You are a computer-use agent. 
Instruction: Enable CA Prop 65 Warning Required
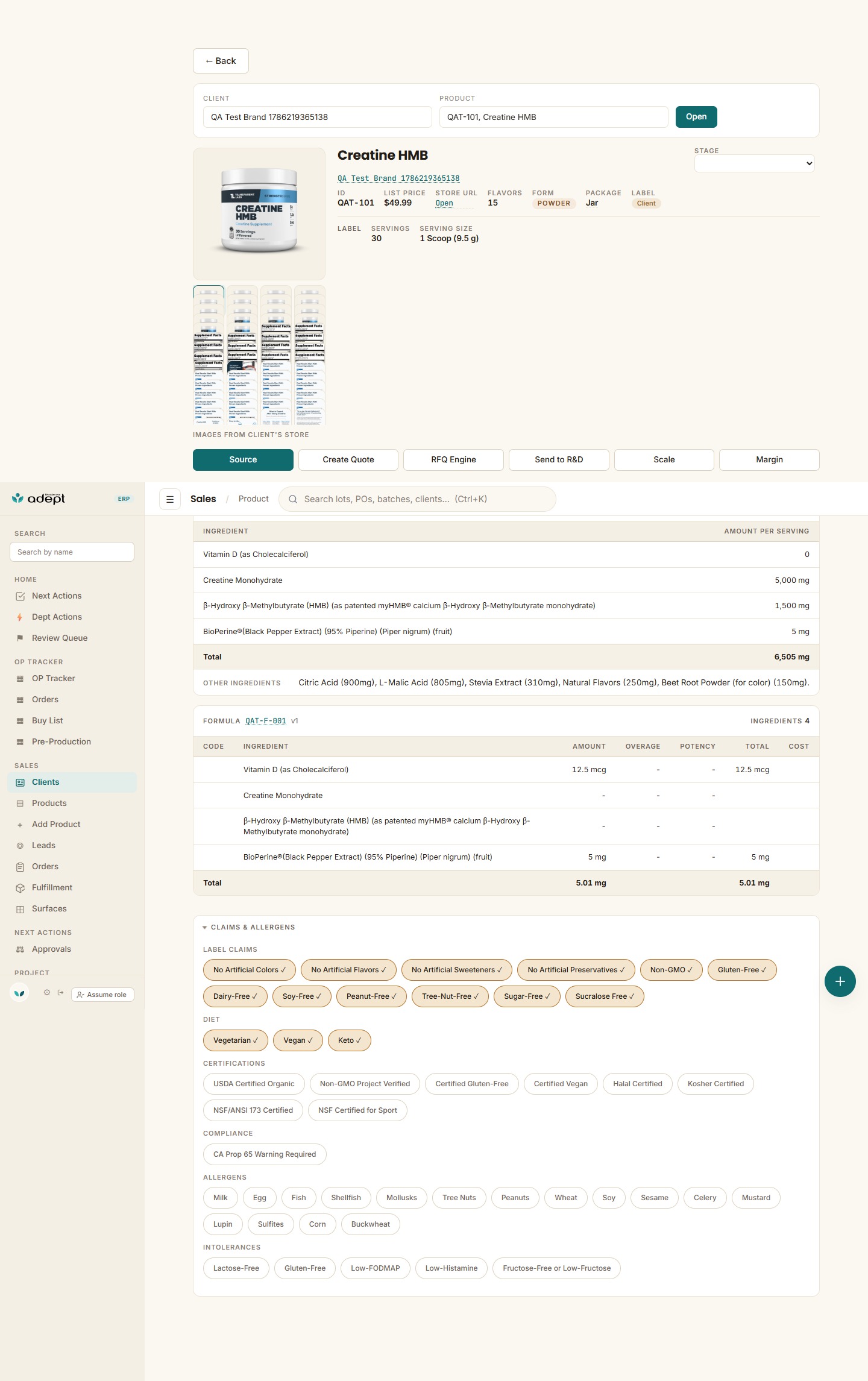click(x=265, y=1154)
